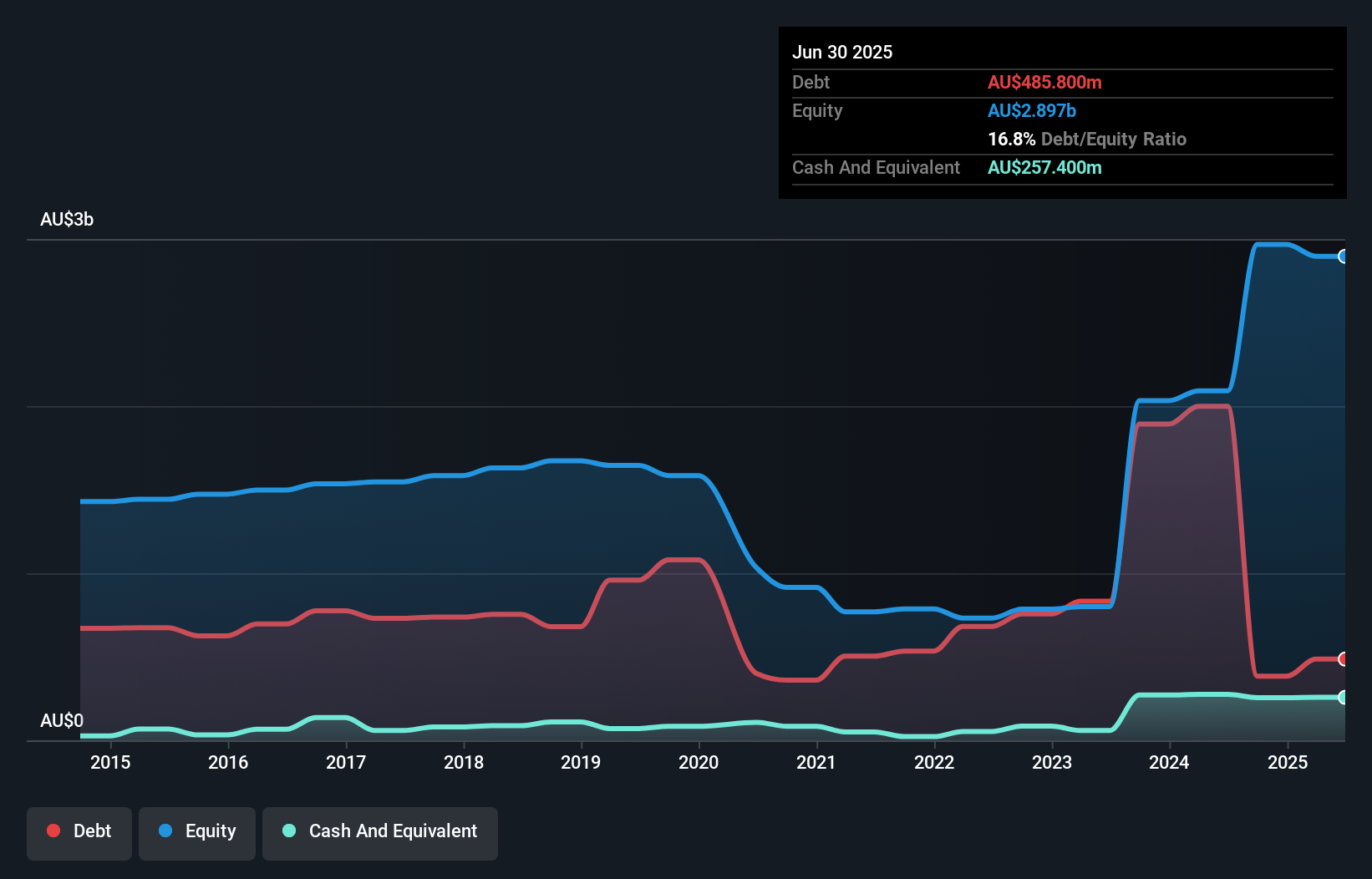Click the Debt row label in tooltip
The image size is (1372, 879).
(x=810, y=82)
